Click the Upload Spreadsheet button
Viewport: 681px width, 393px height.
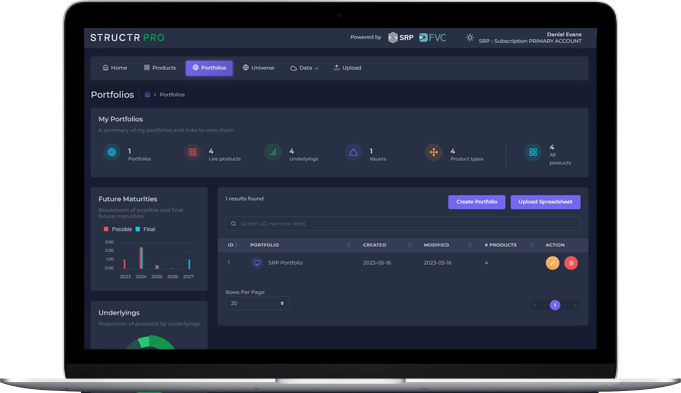(x=545, y=202)
